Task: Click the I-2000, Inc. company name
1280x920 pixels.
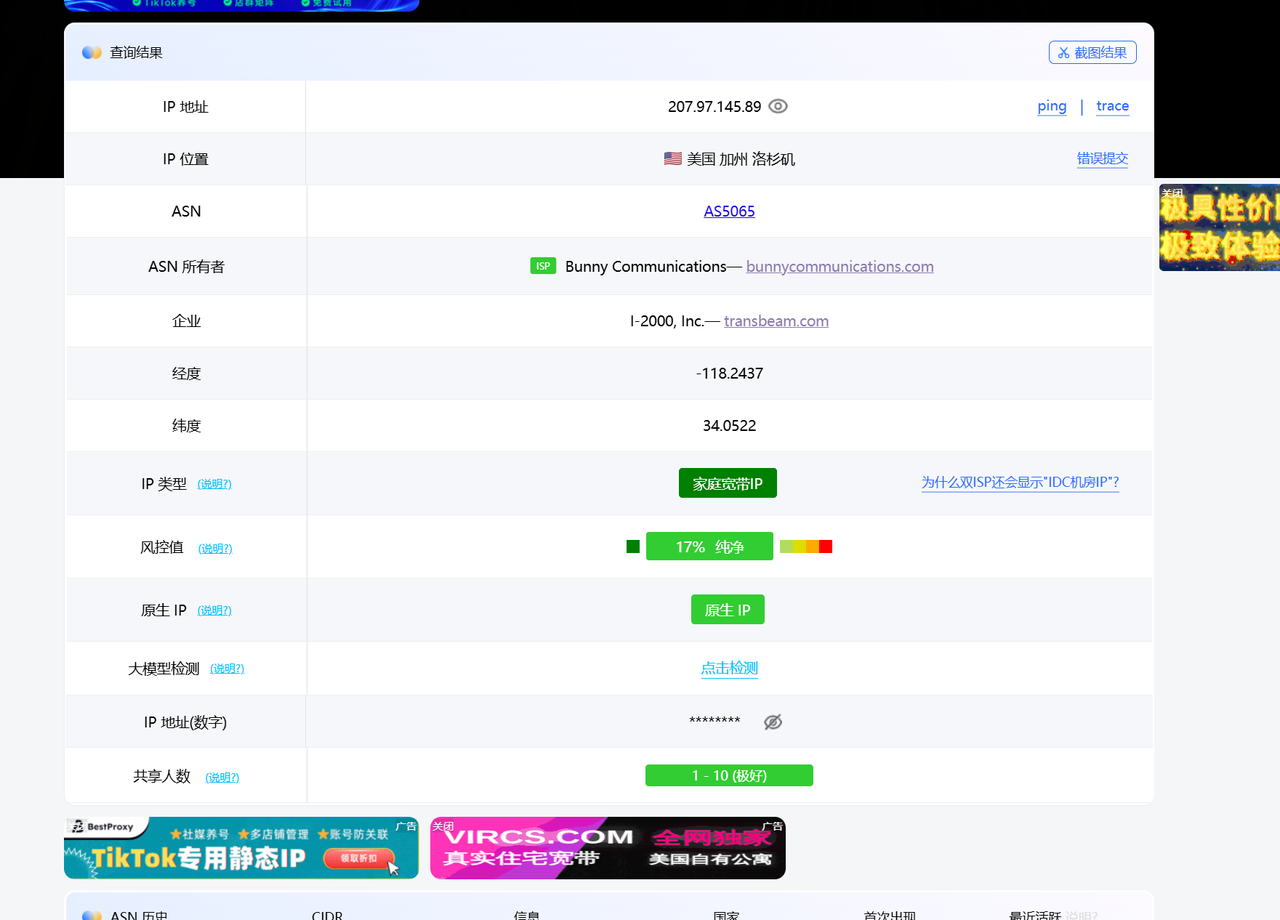Action: click(667, 321)
